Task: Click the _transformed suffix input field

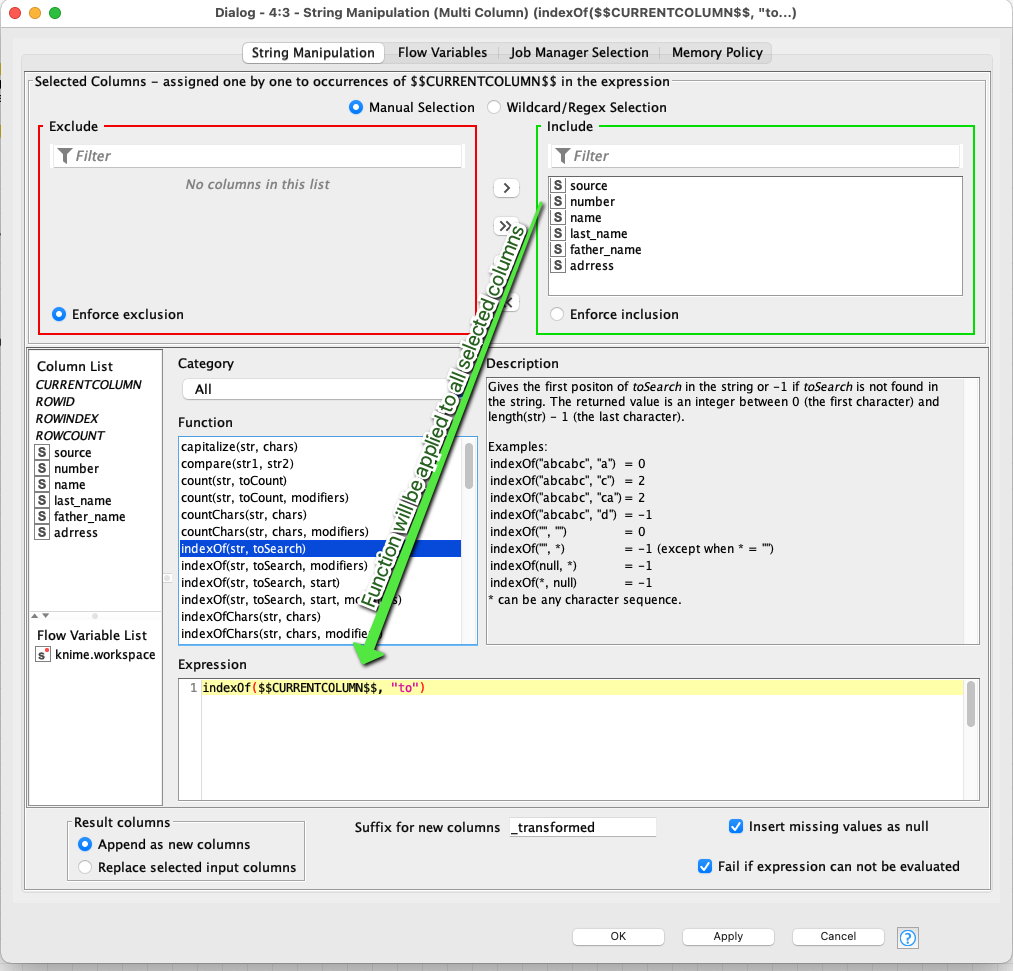Action: (x=583, y=827)
